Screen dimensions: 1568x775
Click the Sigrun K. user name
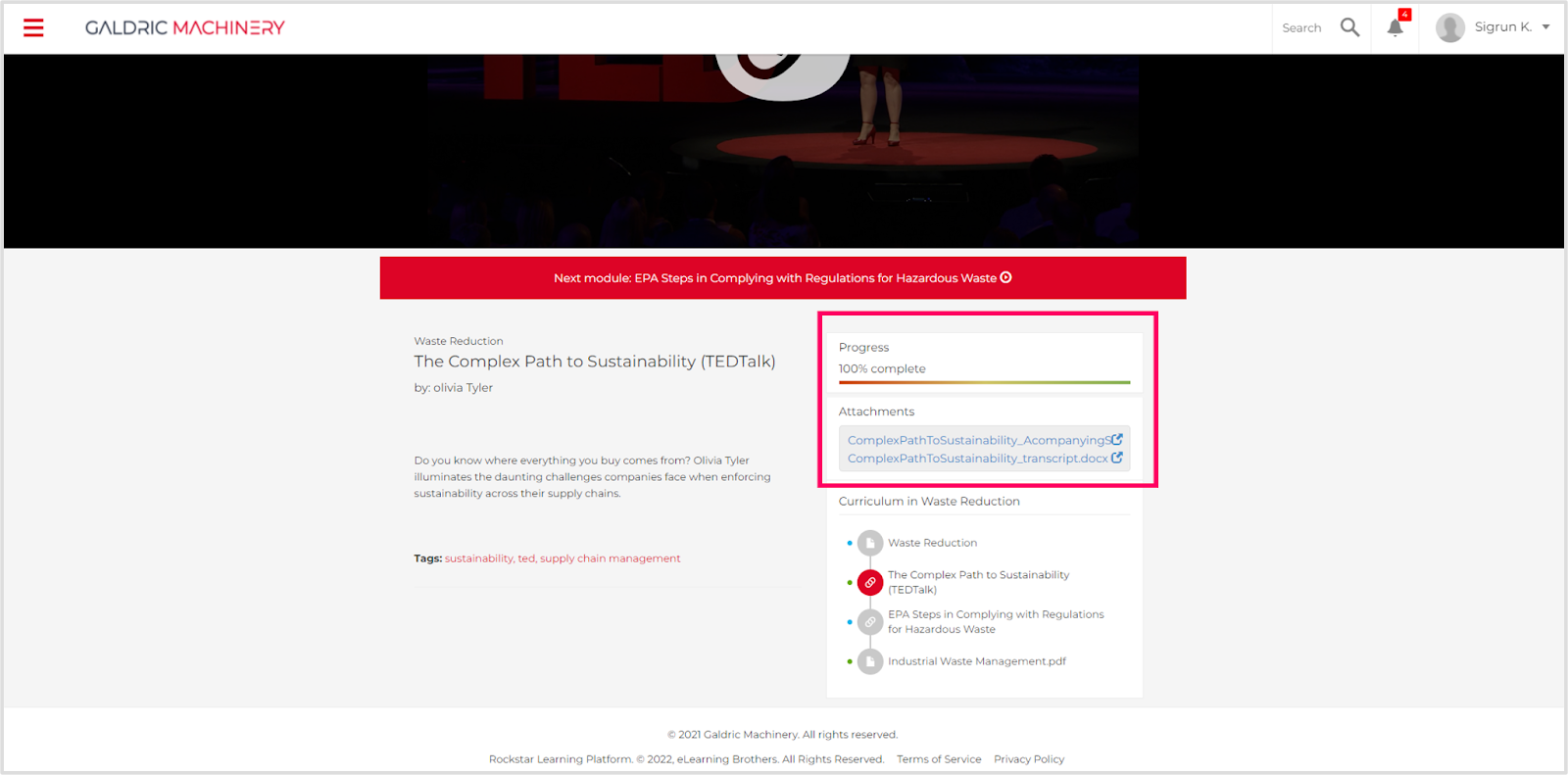tap(1503, 27)
